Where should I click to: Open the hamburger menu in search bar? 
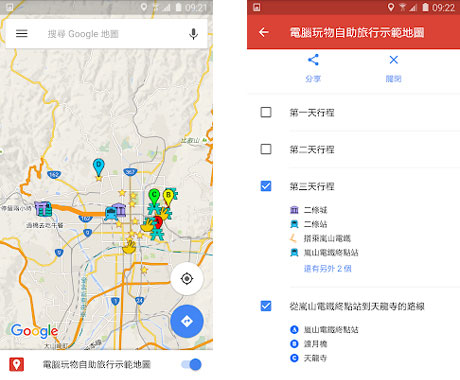[22, 34]
